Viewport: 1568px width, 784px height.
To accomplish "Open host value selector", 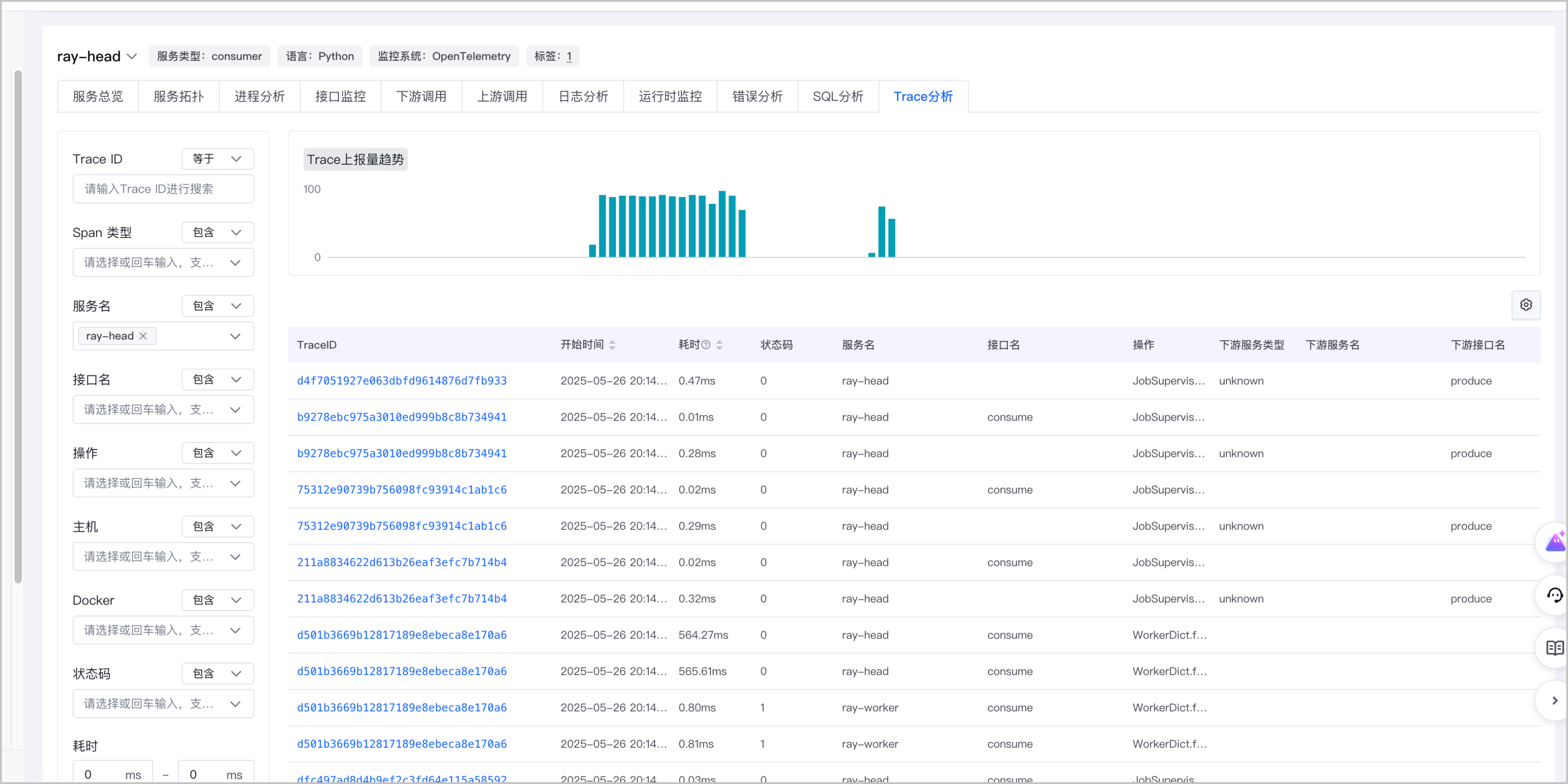I will (x=163, y=557).
